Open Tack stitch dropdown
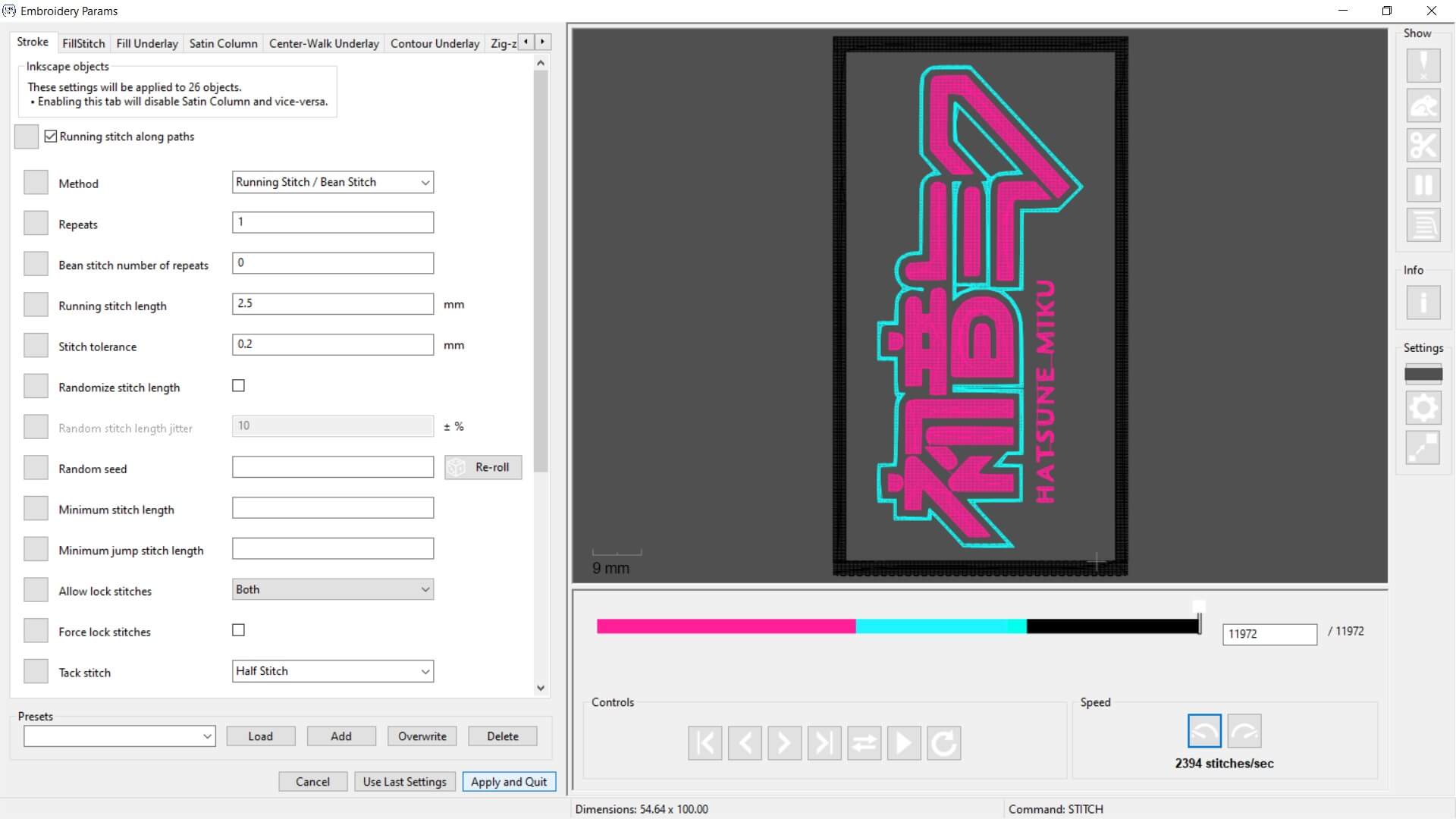1456x819 pixels. [x=333, y=671]
